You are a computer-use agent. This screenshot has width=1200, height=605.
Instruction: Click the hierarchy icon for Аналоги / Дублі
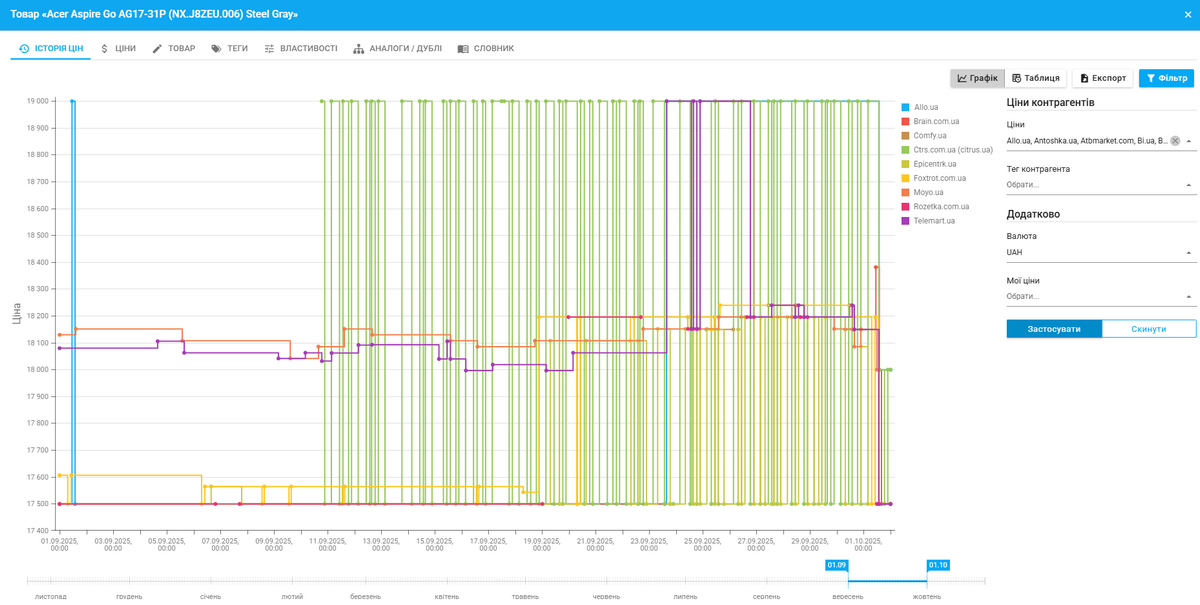358,48
